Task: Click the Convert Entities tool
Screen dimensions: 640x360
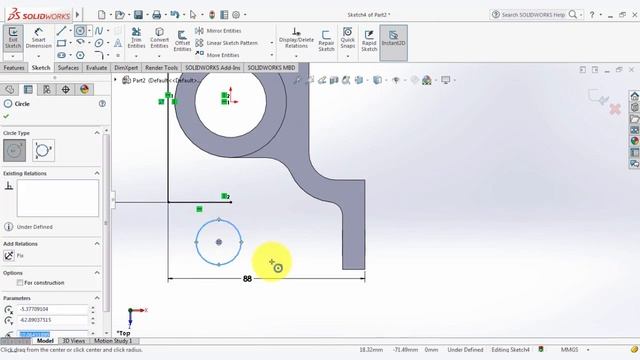Action: tap(159, 38)
